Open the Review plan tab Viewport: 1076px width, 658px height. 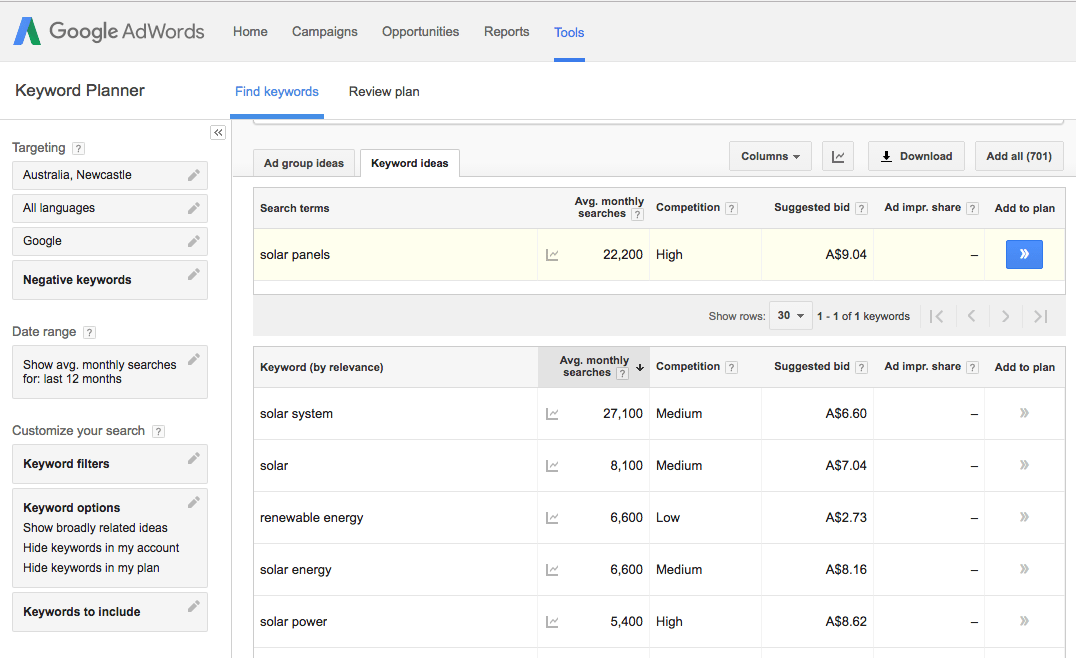(384, 92)
